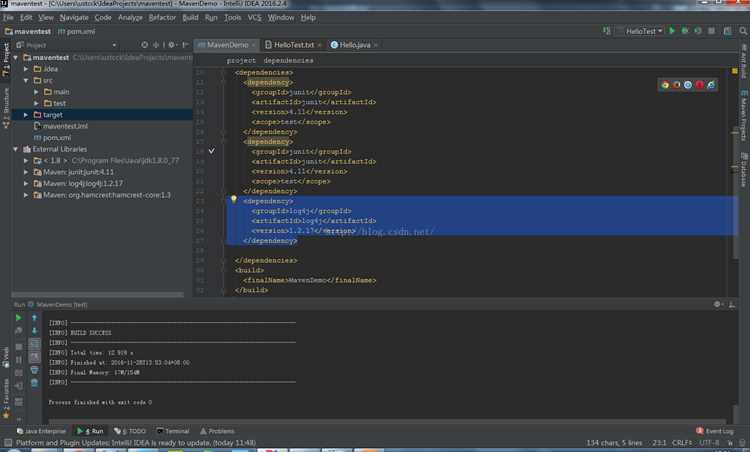Expand Maven: junit:junit:4.11 library
The width and height of the screenshot is (750, 452).
tap(26, 172)
